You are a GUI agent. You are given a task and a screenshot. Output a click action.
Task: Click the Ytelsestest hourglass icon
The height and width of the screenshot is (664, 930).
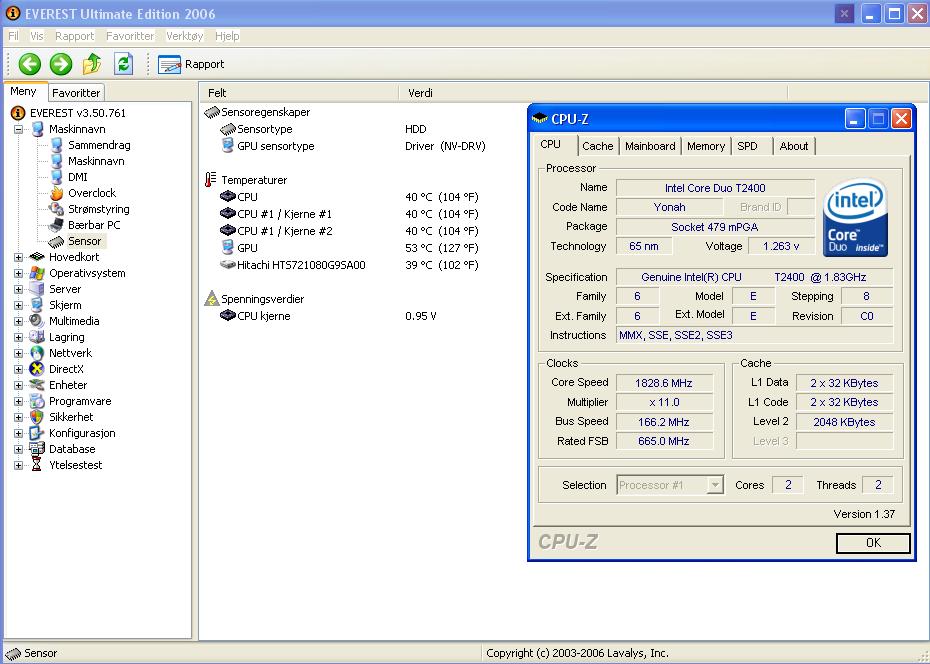click(x=37, y=465)
